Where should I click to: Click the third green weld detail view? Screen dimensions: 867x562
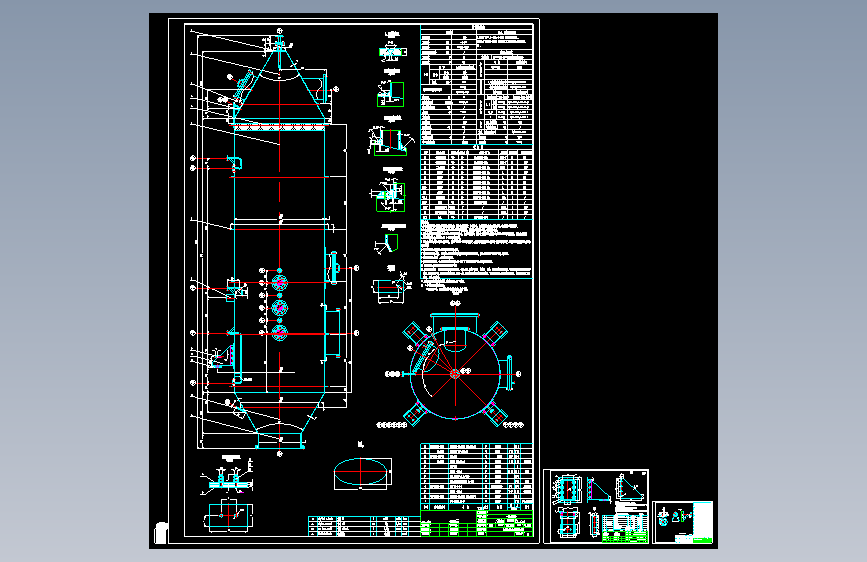pyautogui.click(x=390, y=142)
